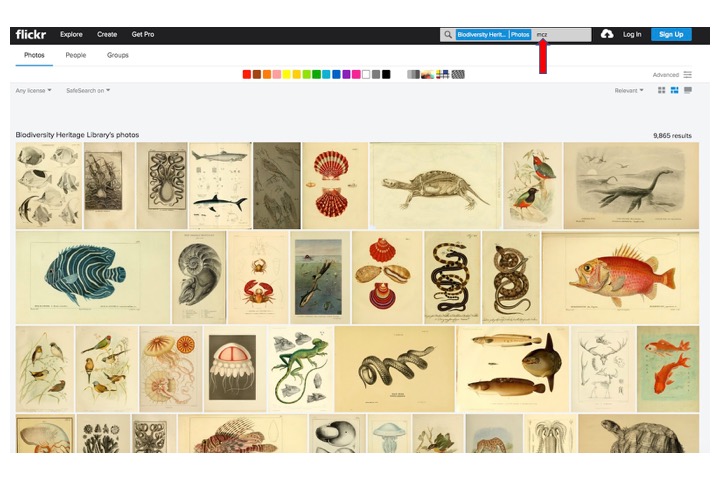
Task: Filter by black color swatch
Action: tap(386, 74)
